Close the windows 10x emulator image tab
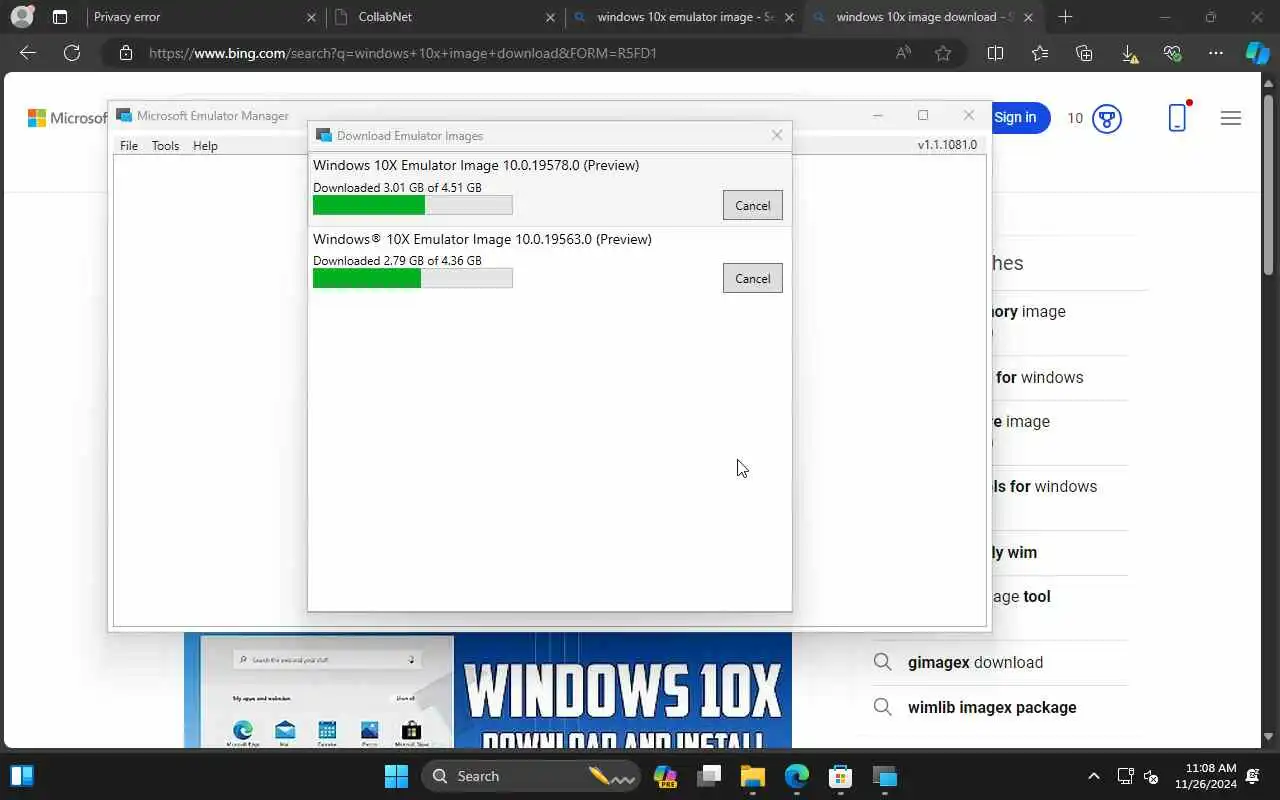This screenshot has height=800, width=1280. [790, 17]
